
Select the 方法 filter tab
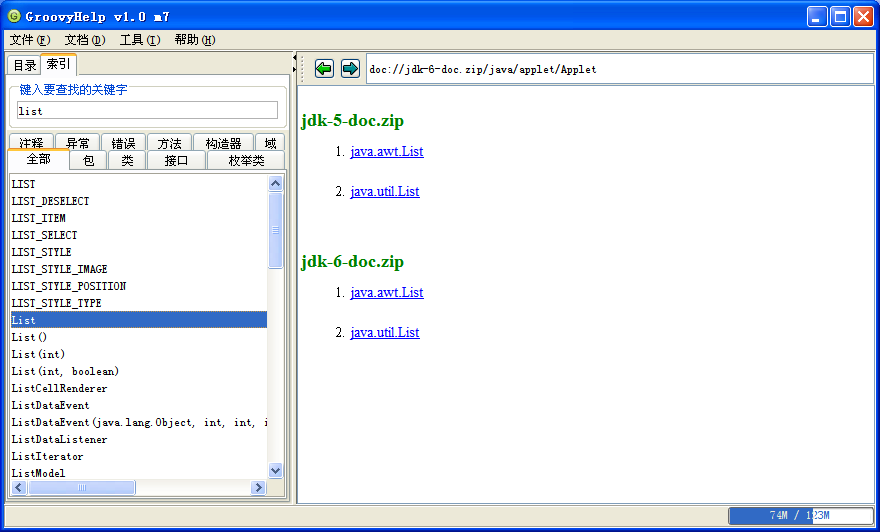(x=169, y=143)
